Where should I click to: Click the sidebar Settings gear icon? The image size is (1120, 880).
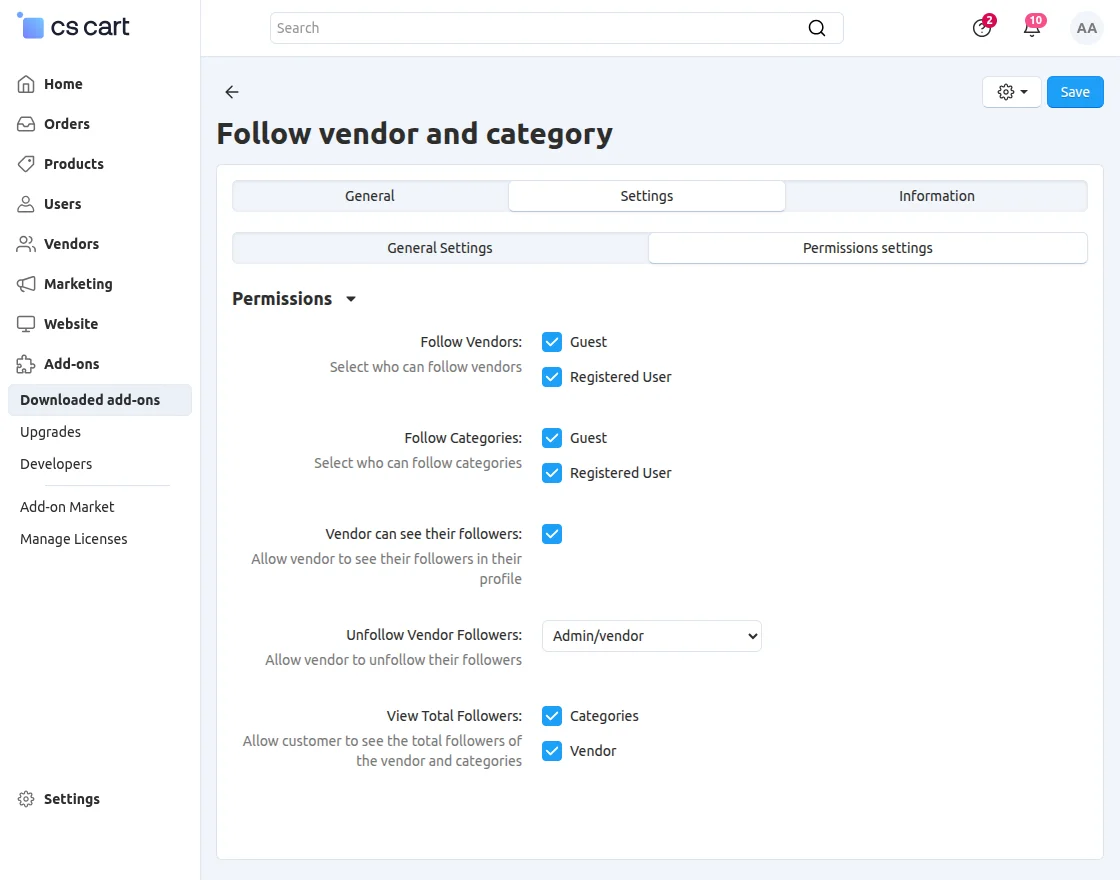coord(26,799)
